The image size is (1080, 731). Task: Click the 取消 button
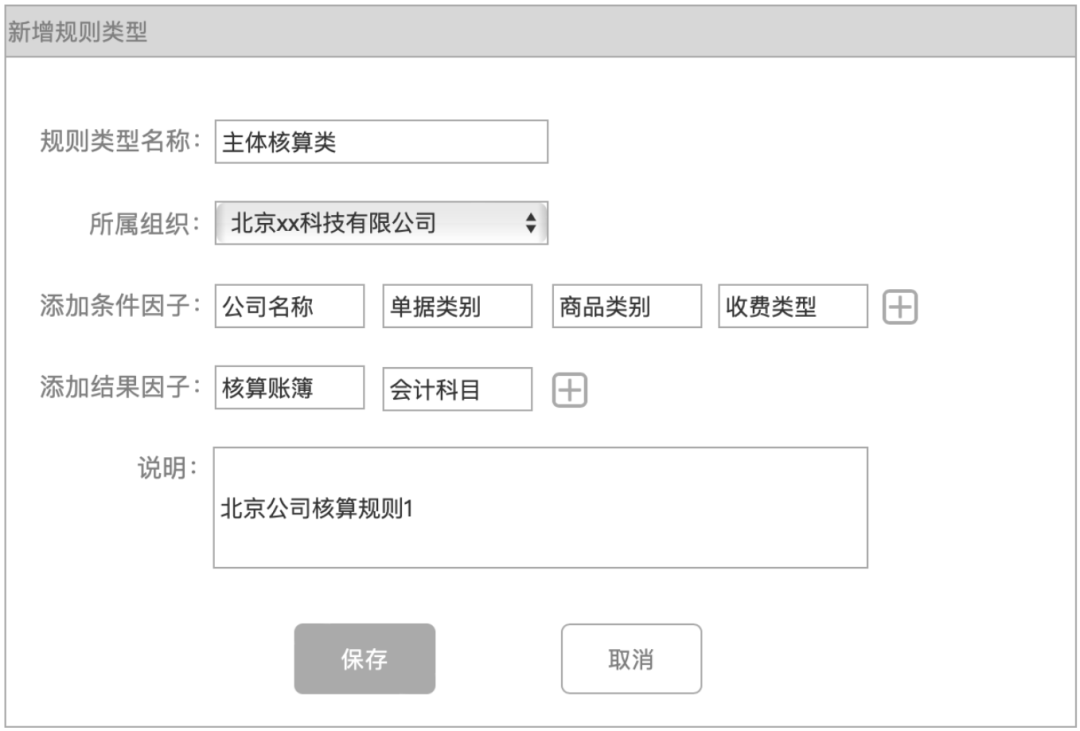point(631,659)
